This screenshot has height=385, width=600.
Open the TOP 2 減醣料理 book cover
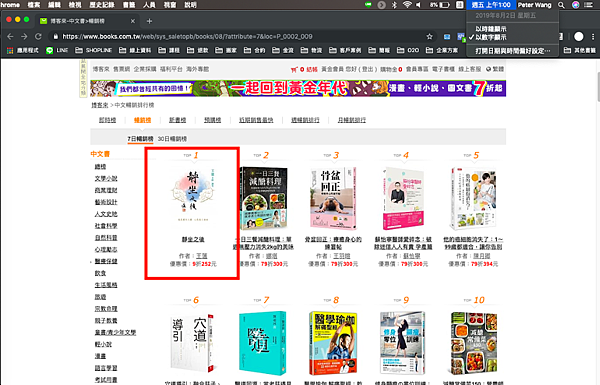[263, 198]
